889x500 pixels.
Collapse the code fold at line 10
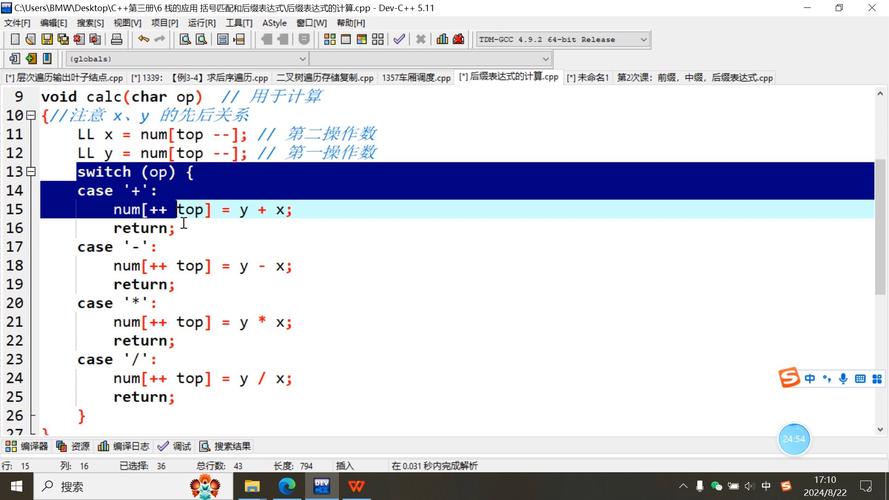(32, 116)
